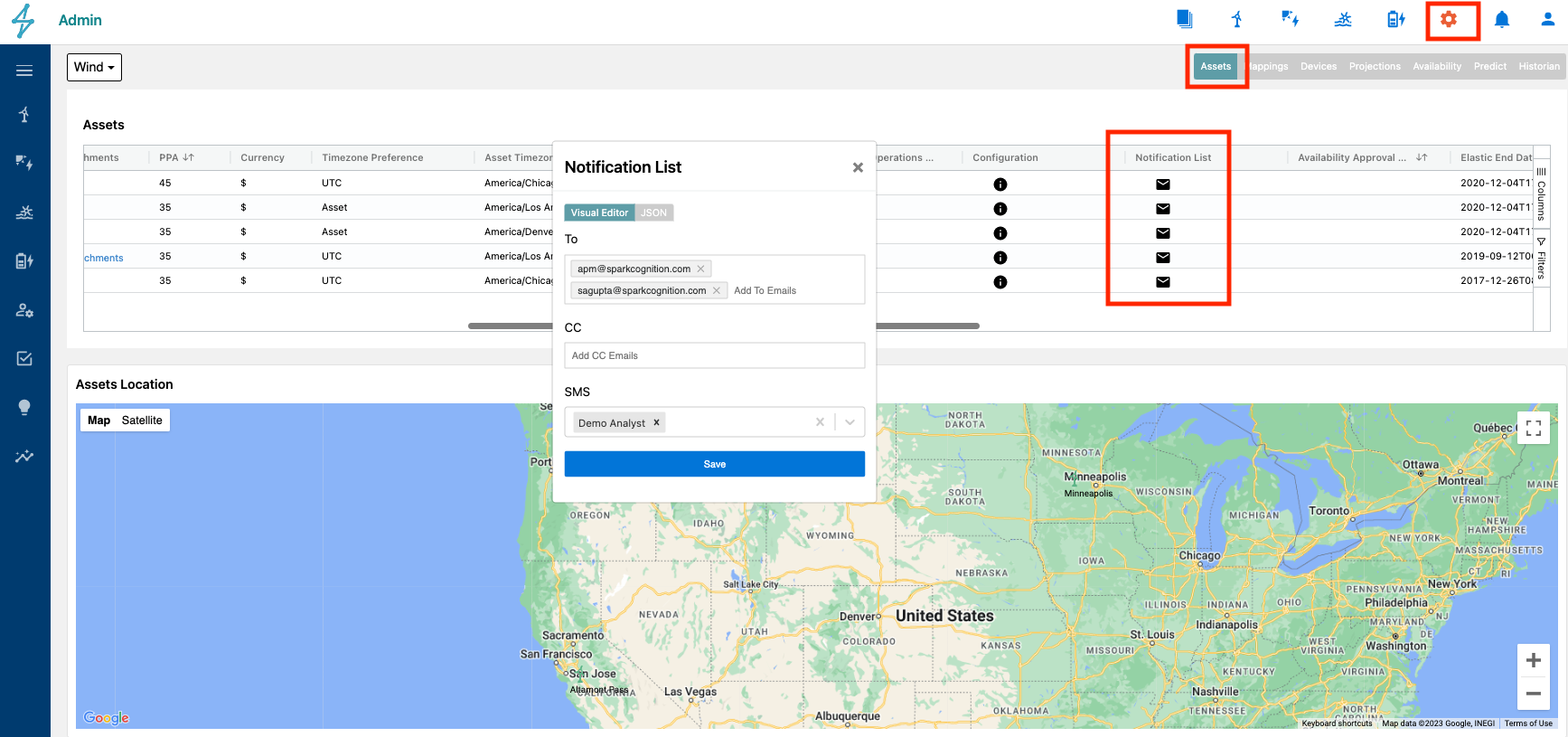This screenshot has height=737, width=1568.
Task: Expand the hamburger menu in sidebar
Action: coord(24,71)
